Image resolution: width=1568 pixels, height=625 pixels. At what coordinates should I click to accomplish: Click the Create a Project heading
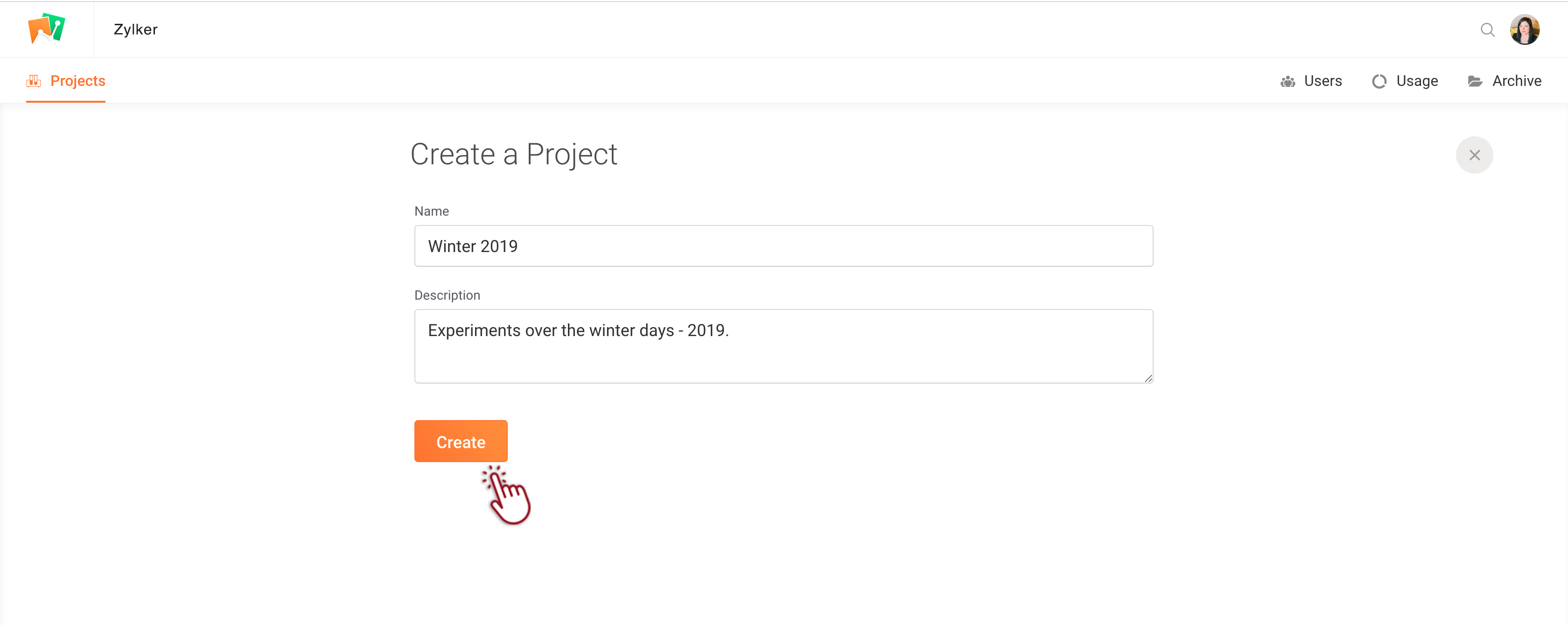coord(513,154)
